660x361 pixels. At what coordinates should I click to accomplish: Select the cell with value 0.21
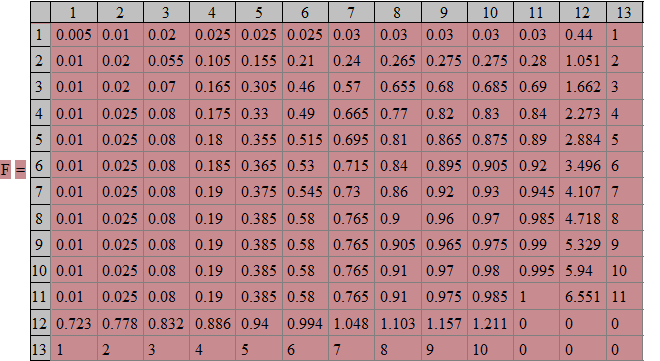click(305, 60)
